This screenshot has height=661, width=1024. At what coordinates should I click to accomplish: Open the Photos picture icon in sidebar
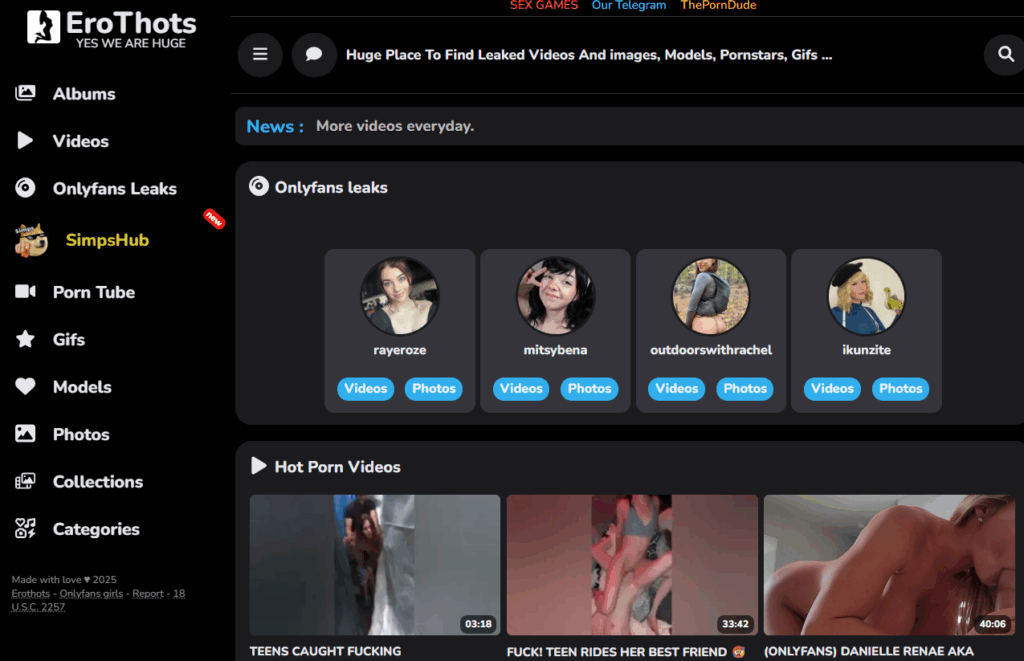point(25,434)
